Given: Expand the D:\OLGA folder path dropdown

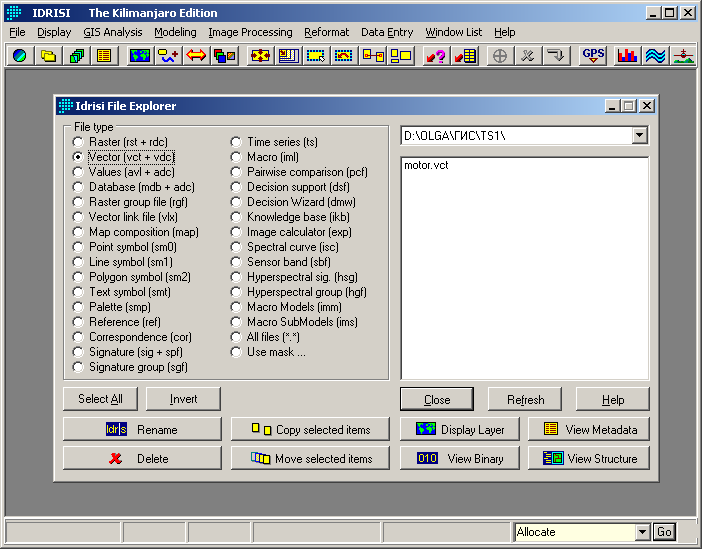Looking at the screenshot, I should coord(640,135).
